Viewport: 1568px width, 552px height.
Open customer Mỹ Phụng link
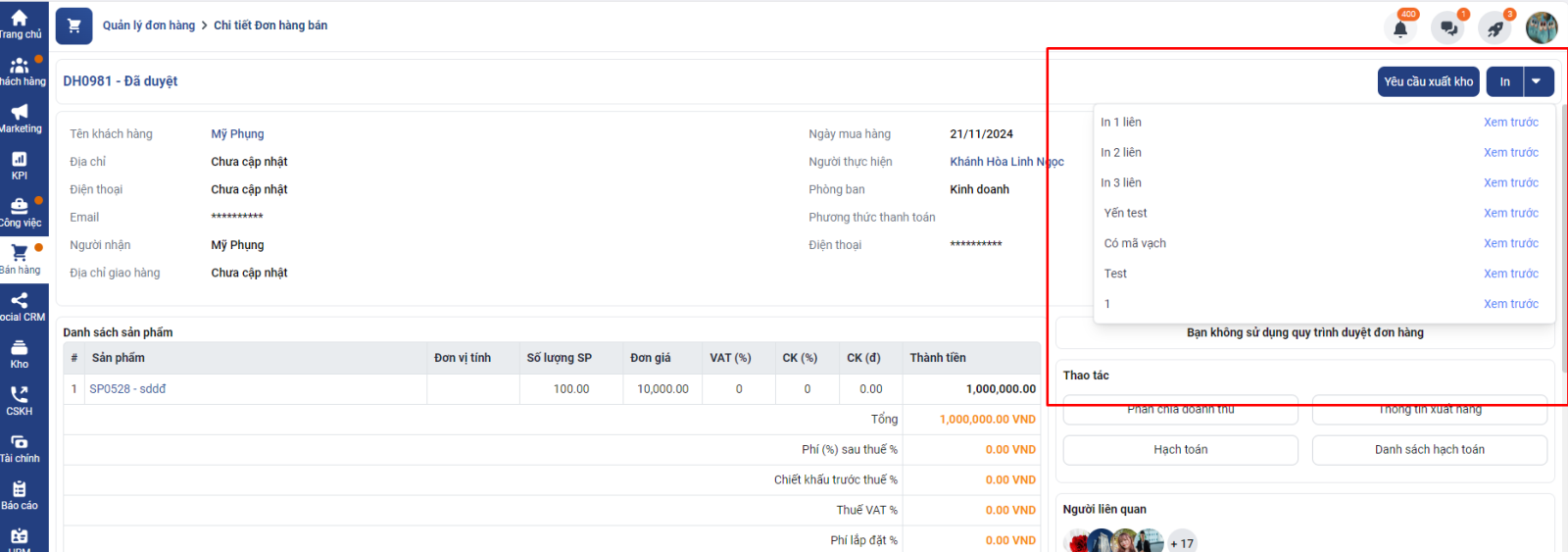(237, 134)
